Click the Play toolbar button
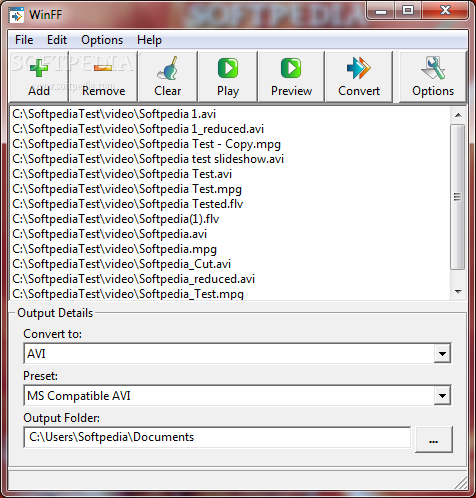Viewport: 476px width, 498px height. point(228,77)
